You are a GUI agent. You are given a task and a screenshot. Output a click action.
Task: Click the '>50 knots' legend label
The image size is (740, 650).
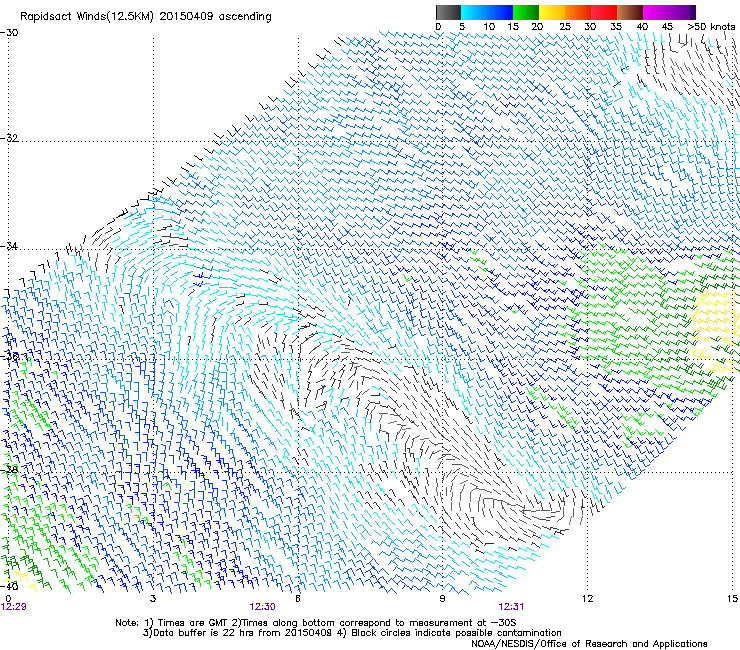[x=711, y=26]
